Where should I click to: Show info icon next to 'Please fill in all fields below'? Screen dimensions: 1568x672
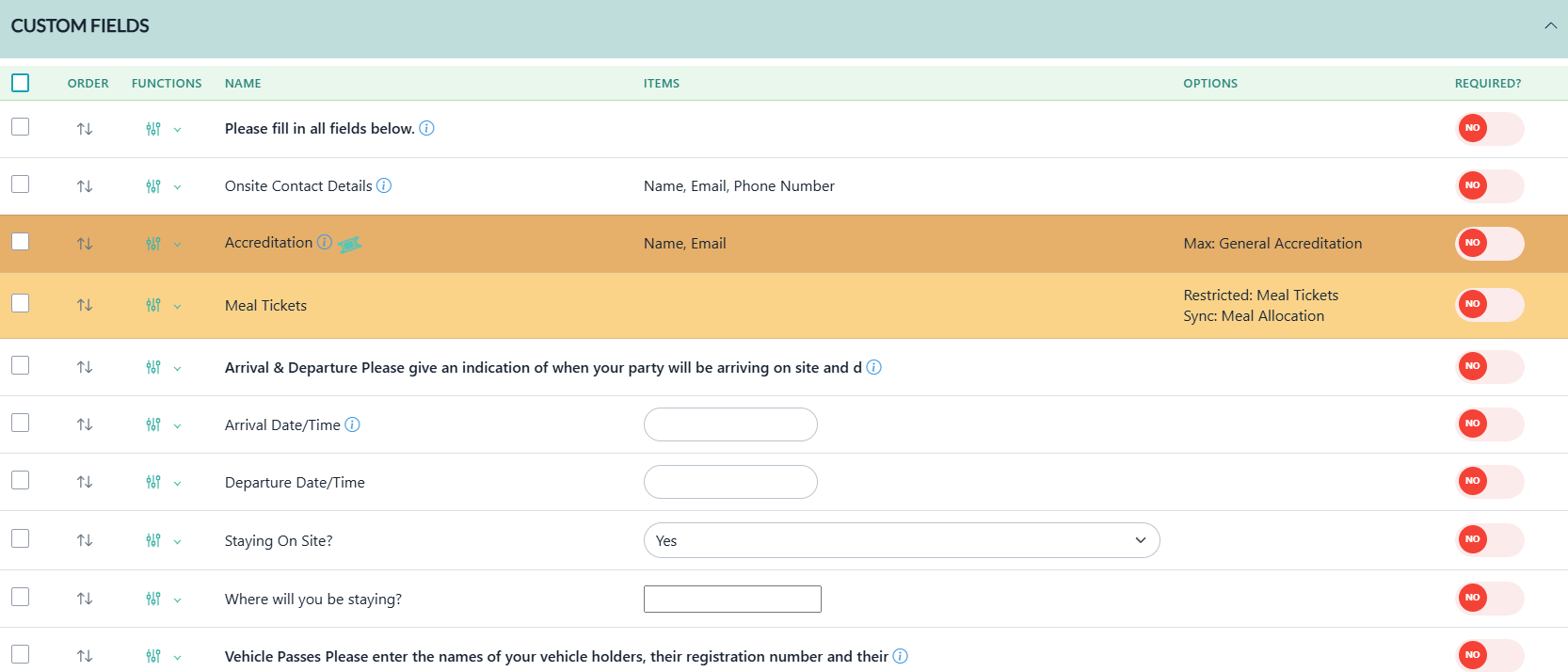point(426,128)
